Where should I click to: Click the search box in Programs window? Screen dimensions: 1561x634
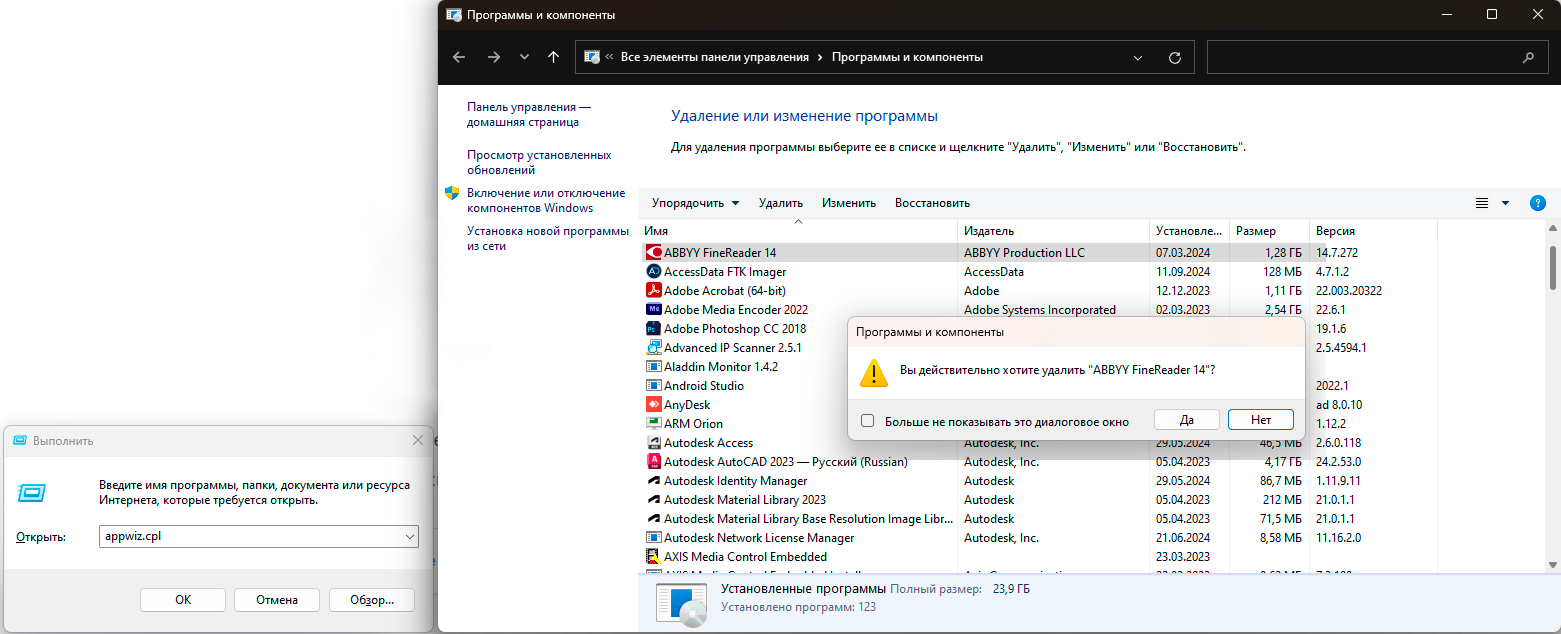pos(1376,57)
